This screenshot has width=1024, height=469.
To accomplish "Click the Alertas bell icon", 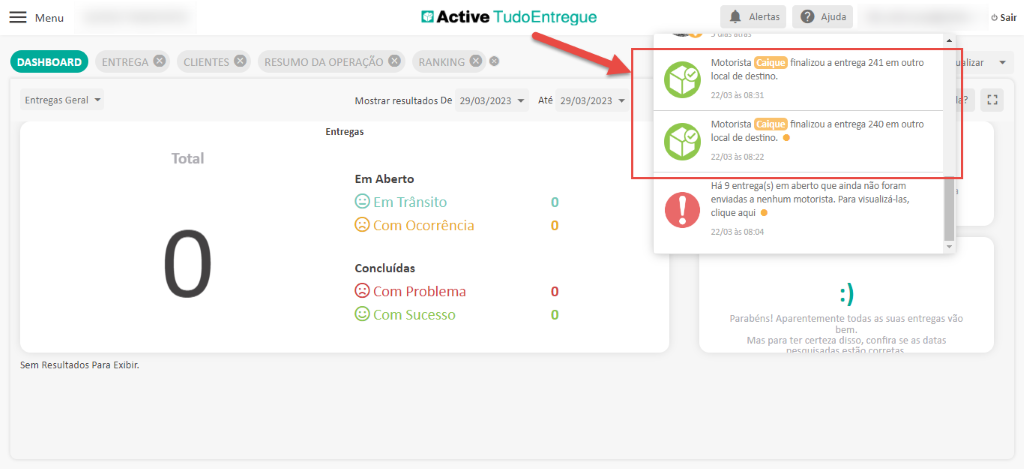I will tap(736, 17).
